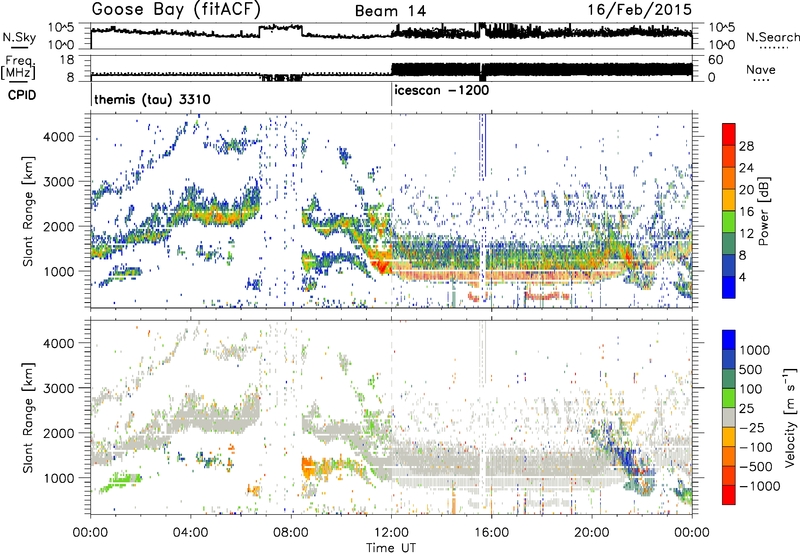Image resolution: width=800 pixels, height=554 pixels.
Task: Click the blue bottom of power colorbar
Action: tap(729, 289)
